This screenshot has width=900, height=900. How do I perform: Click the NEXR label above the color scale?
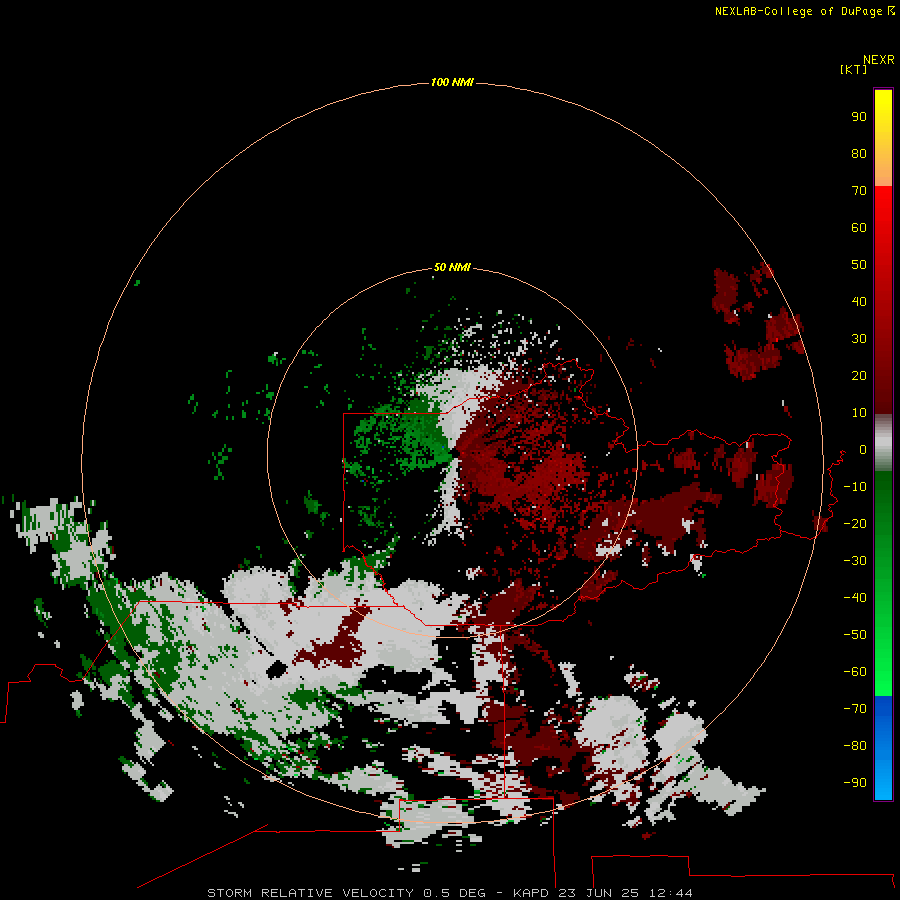click(x=879, y=60)
